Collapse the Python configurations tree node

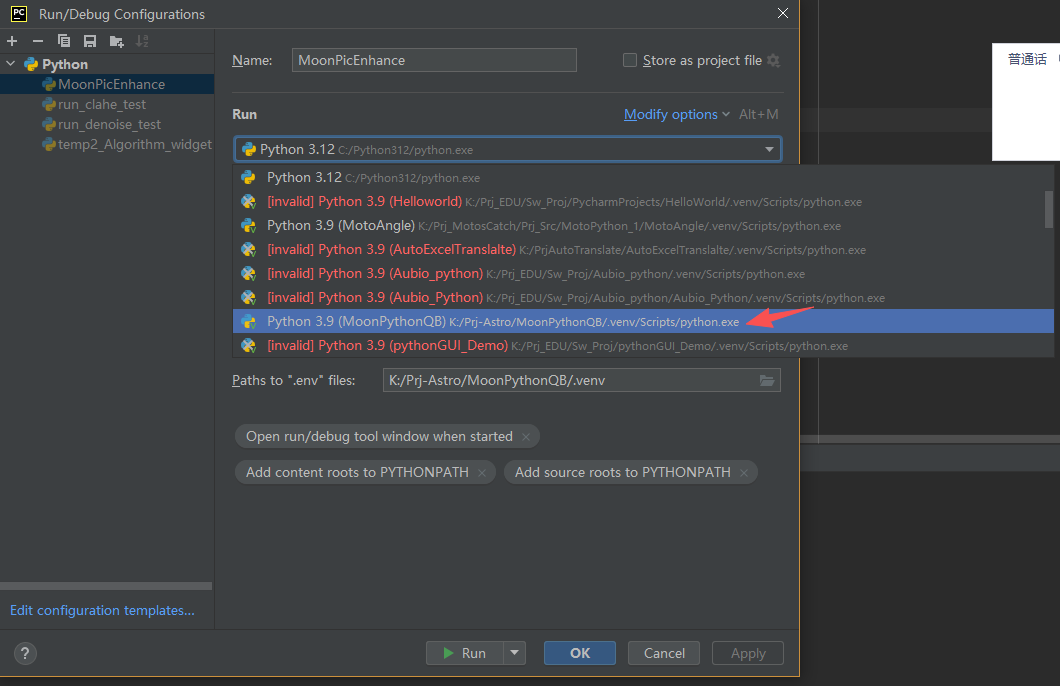pyautogui.click(x=11, y=64)
